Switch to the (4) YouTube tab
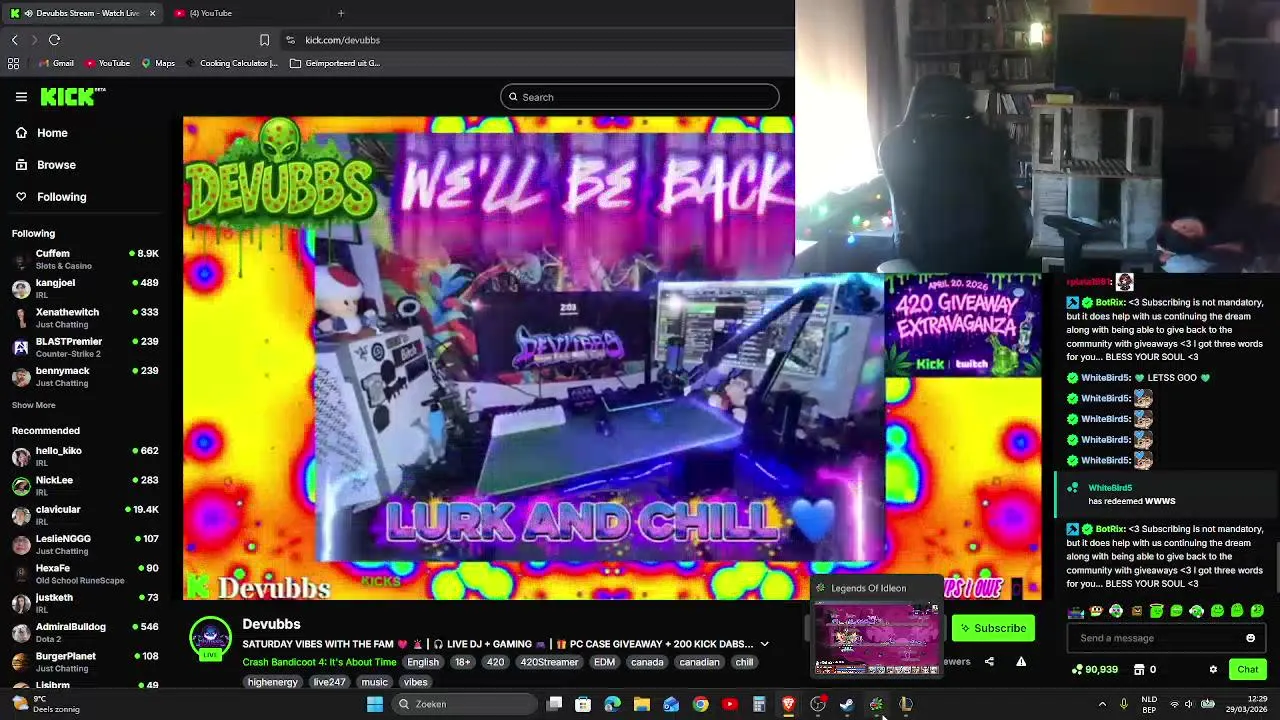Screen dimensions: 1280x720 click(210, 13)
